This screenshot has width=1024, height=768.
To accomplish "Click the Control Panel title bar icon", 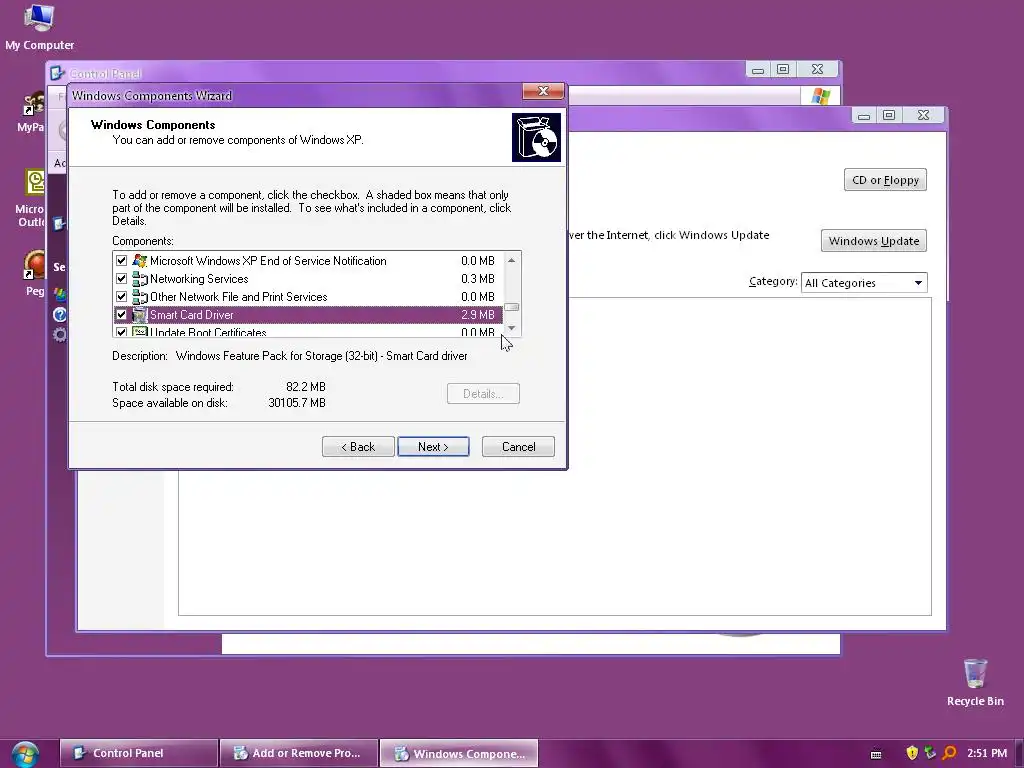I will (x=57, y=73).
